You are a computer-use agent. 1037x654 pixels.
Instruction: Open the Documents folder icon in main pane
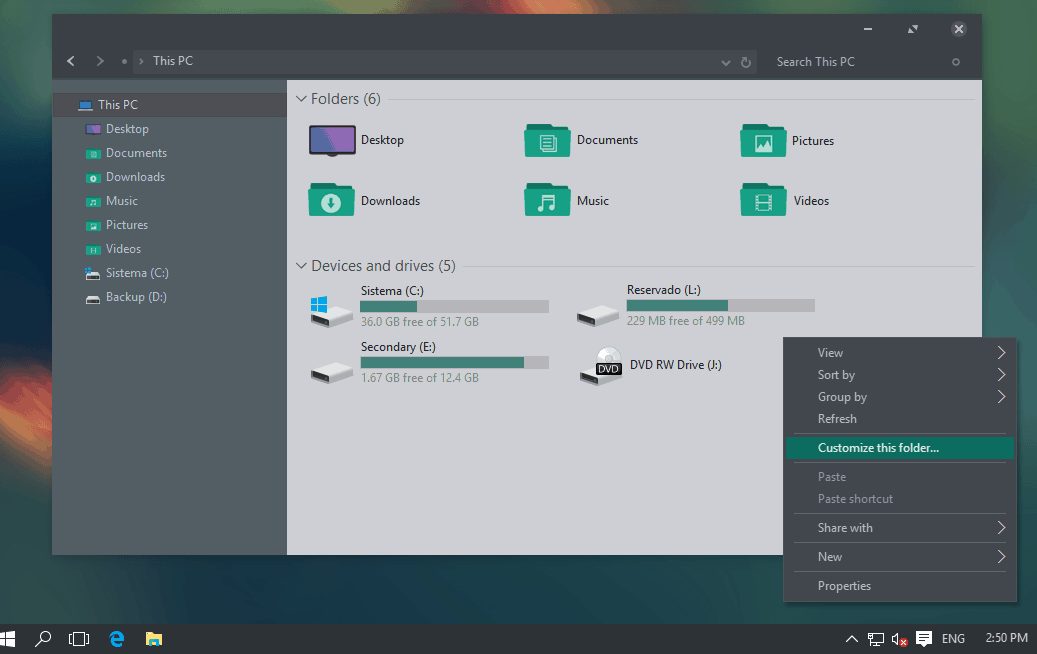coord(547,140)
